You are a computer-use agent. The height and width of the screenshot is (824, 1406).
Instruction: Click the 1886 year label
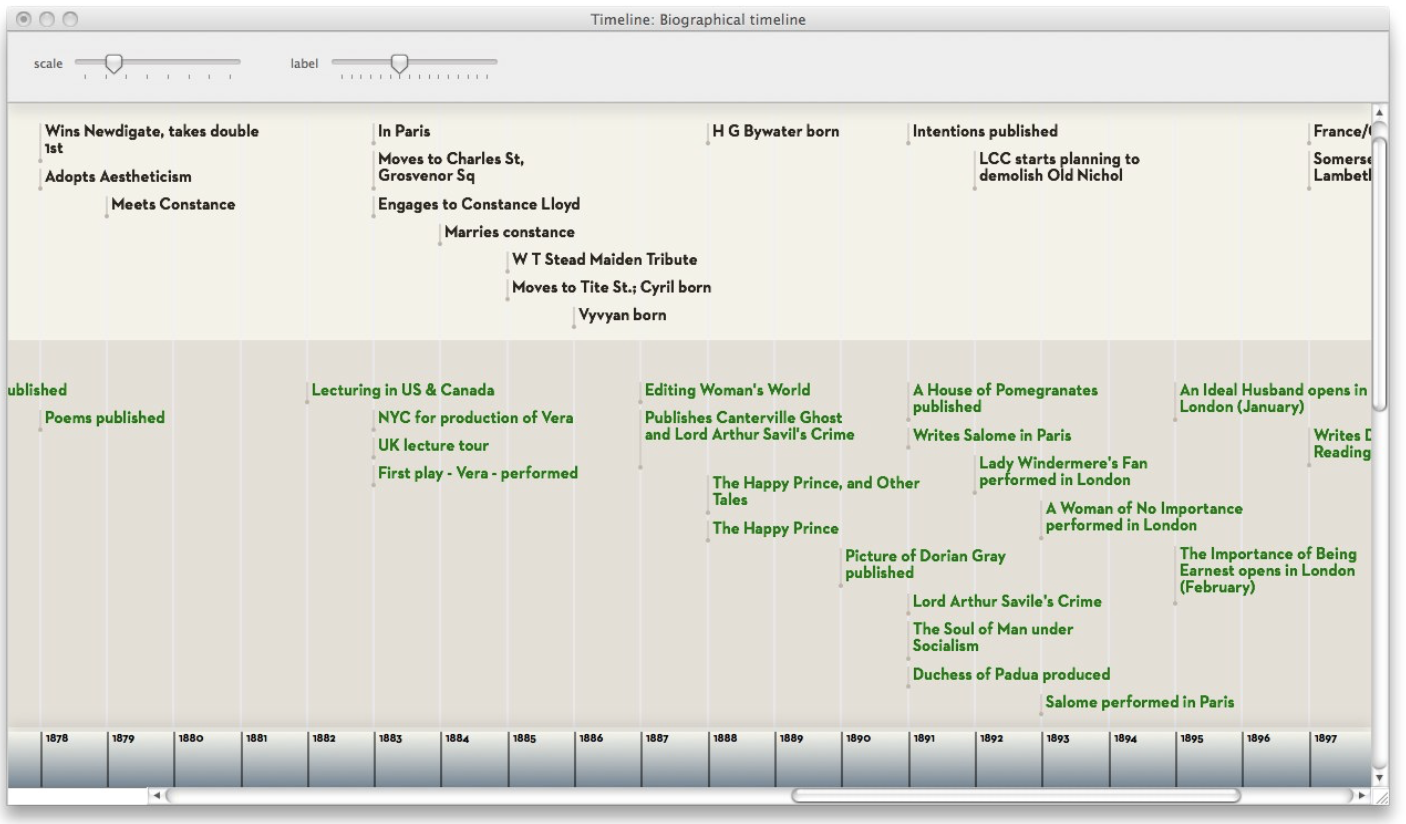590,739
